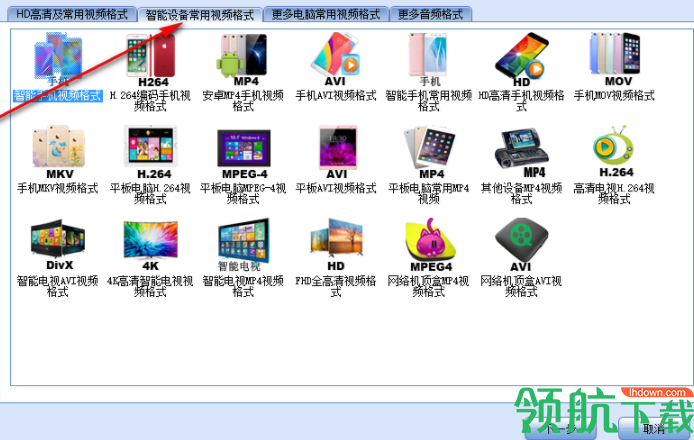694x440 pixels.
Task: Select the 手机MOV视频格式 icon
Action: pos(615,59)
